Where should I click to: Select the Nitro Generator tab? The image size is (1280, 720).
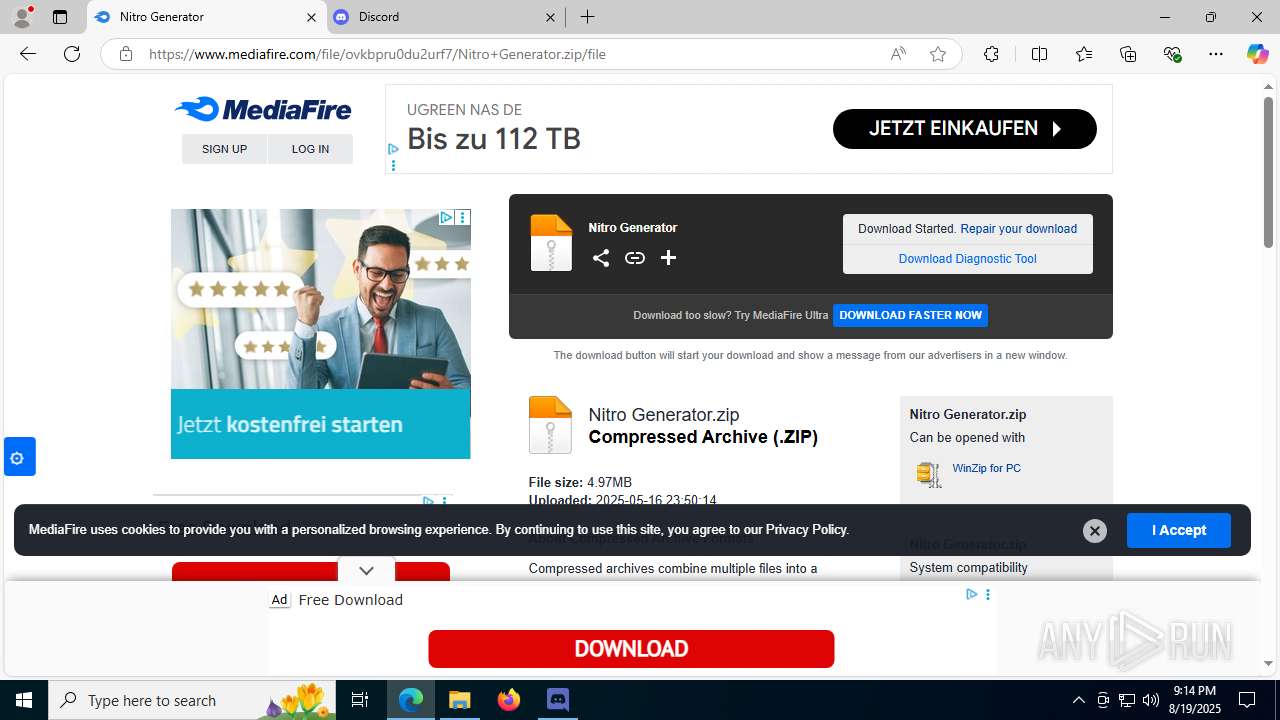point(205,17)
